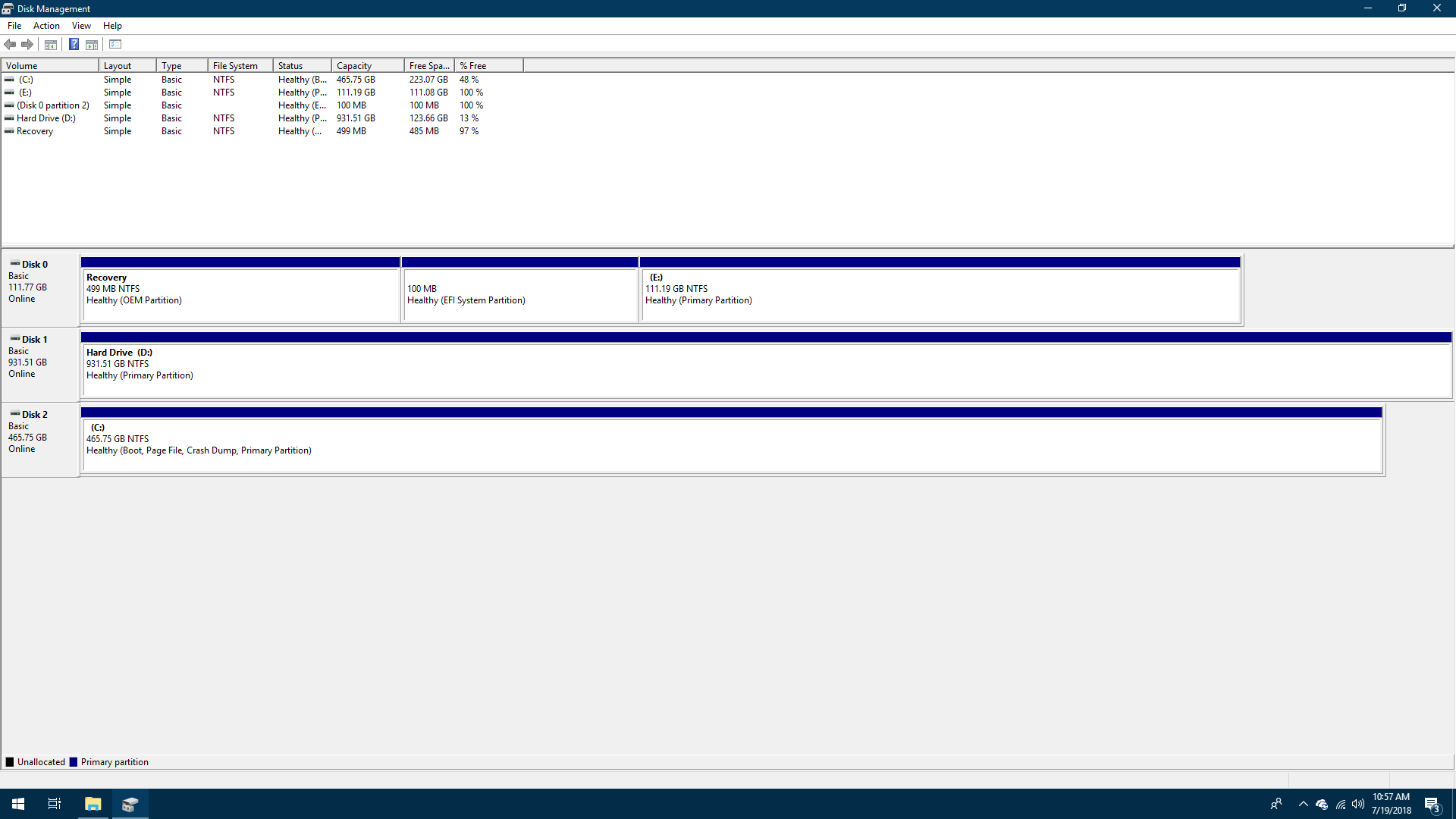
Task: Click the Forward navigation arrow icon
Action: (x=27, y=44)
